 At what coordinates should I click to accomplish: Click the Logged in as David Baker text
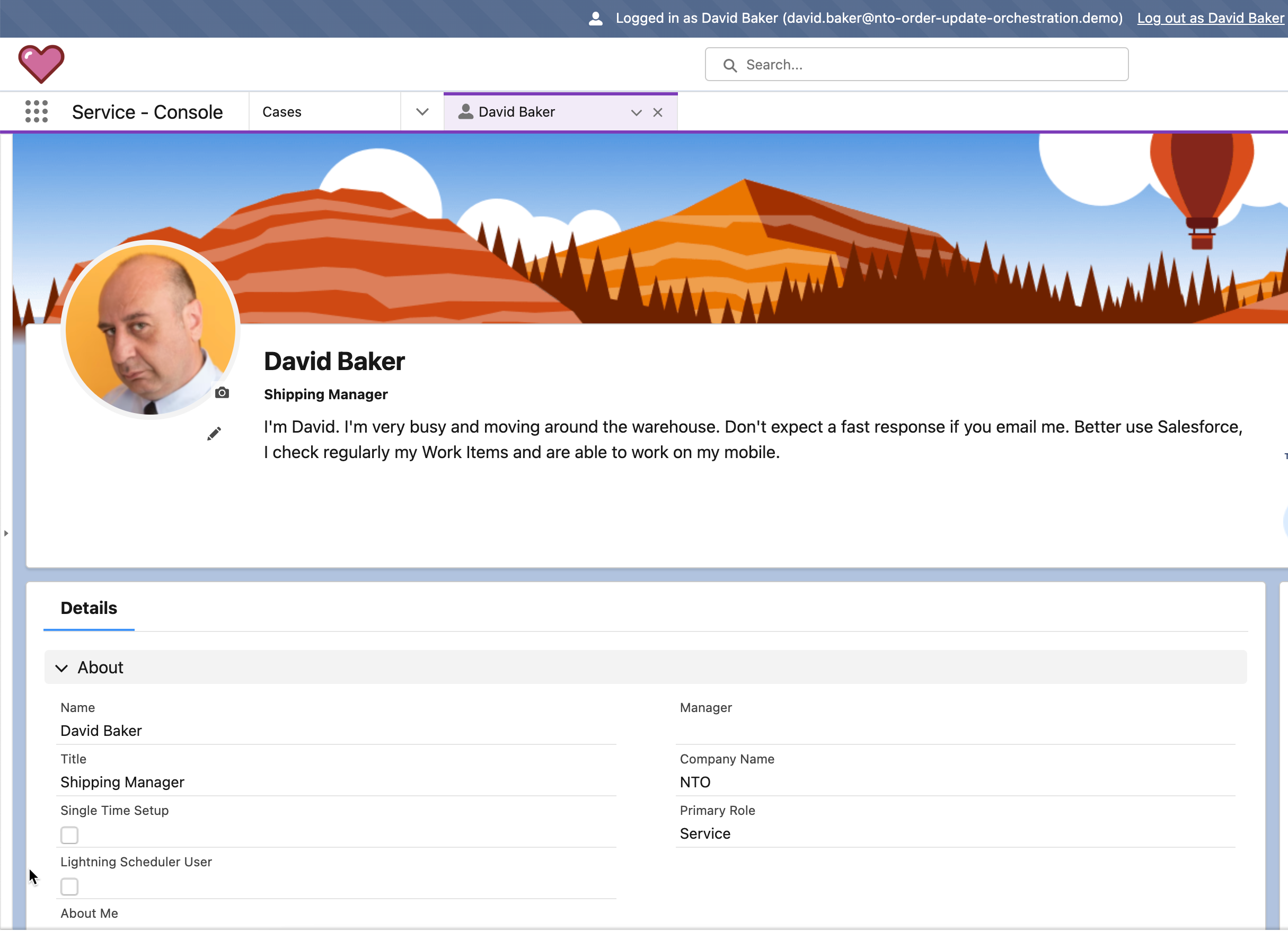tap(869, 18)
